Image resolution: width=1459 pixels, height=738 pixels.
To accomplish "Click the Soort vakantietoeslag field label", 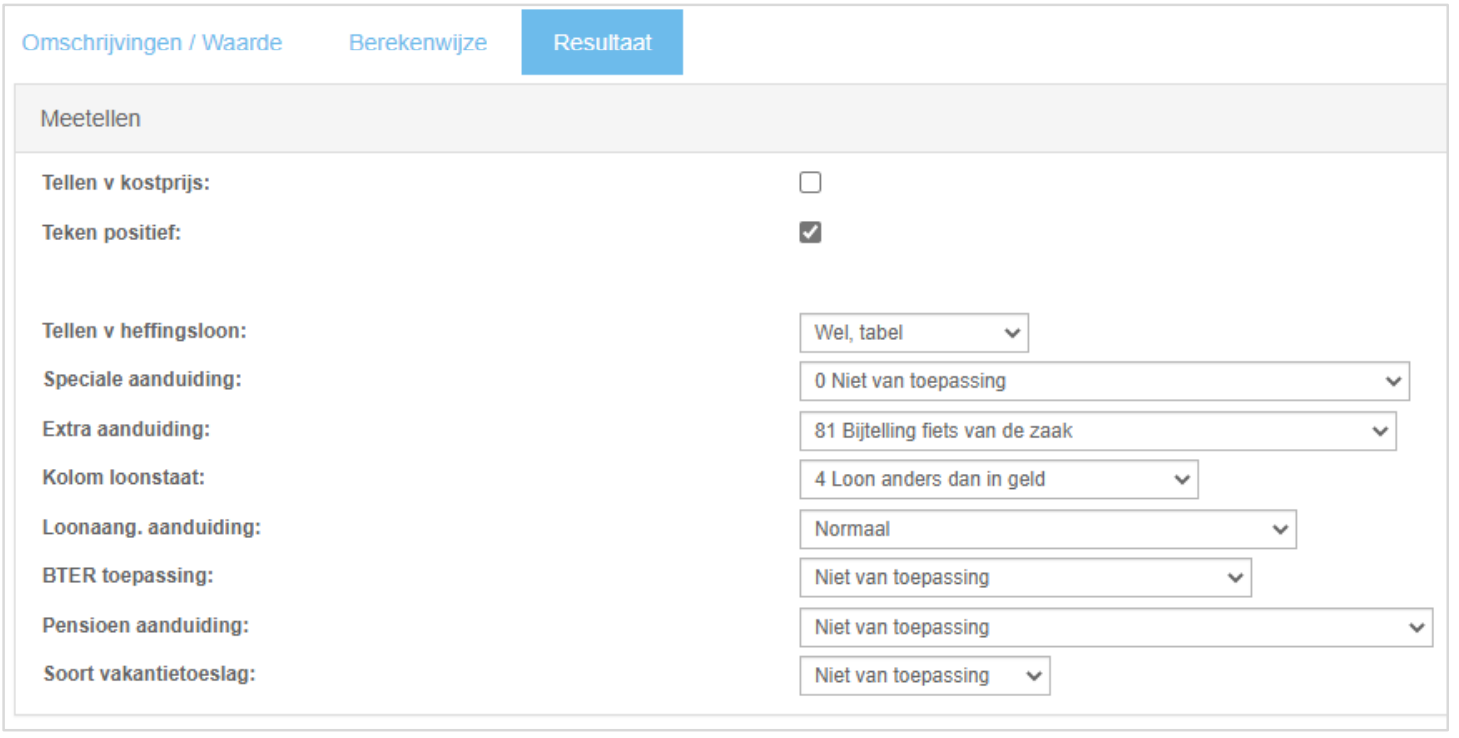I will 150,673.
